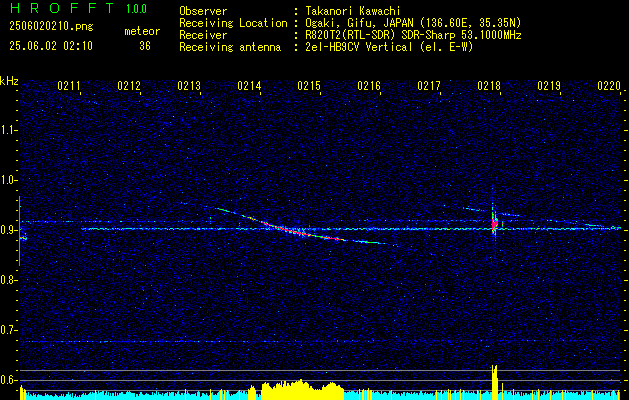Click the 0211 time marker
629x400 pixels.
click(69, 86)
